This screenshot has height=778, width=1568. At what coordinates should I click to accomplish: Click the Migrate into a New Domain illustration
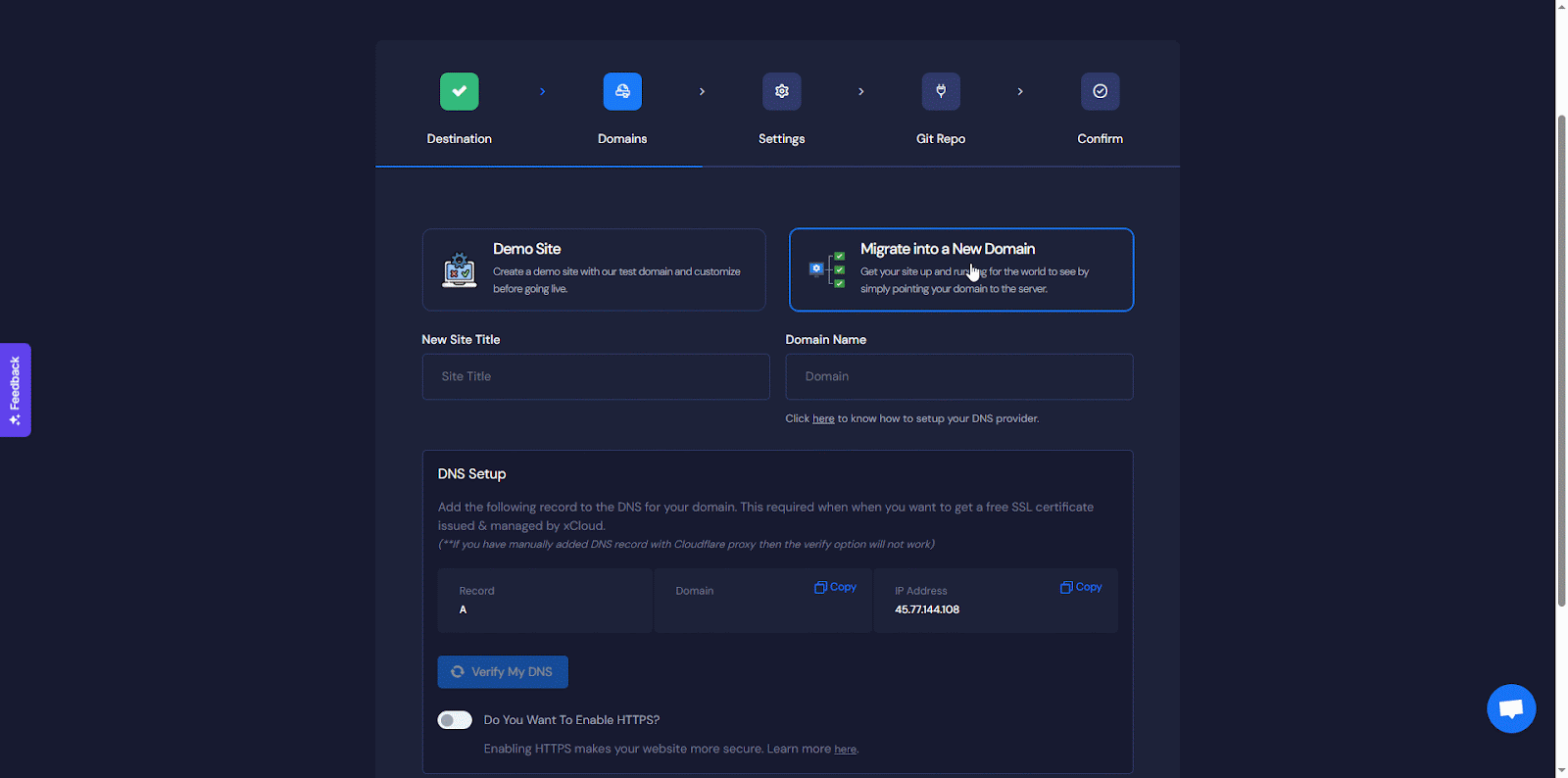(827, 269)
